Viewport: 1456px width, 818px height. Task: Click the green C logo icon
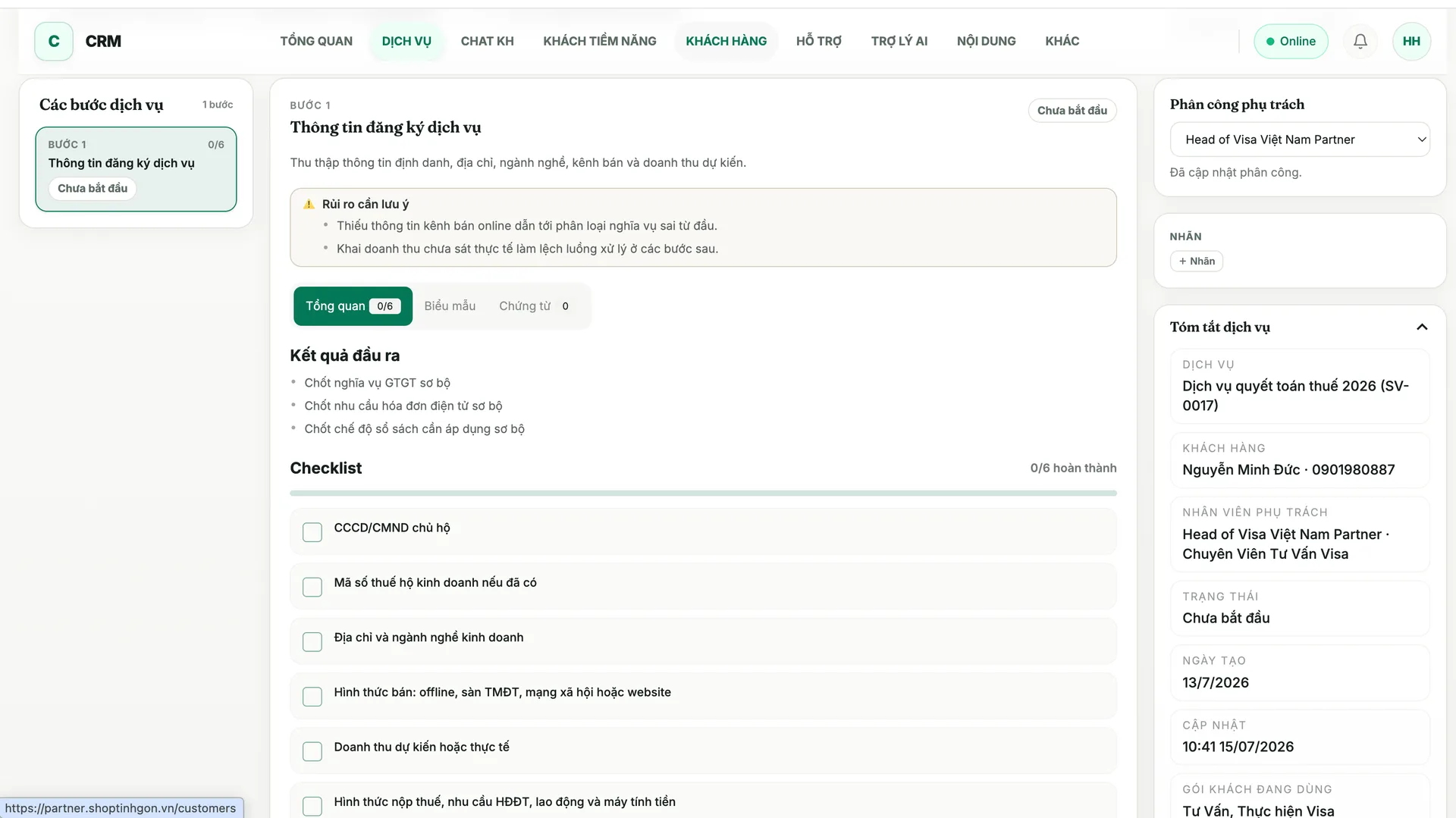click(54, 41)
